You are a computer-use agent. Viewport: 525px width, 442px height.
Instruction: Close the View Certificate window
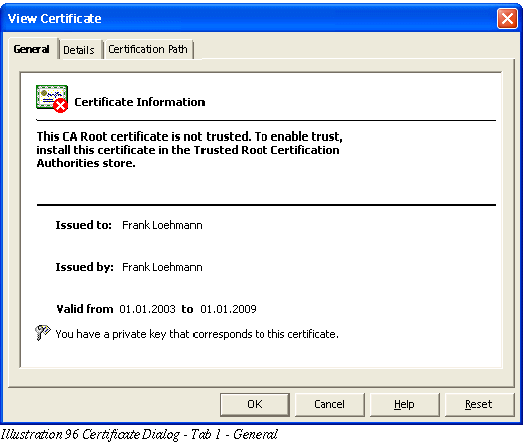507,18
